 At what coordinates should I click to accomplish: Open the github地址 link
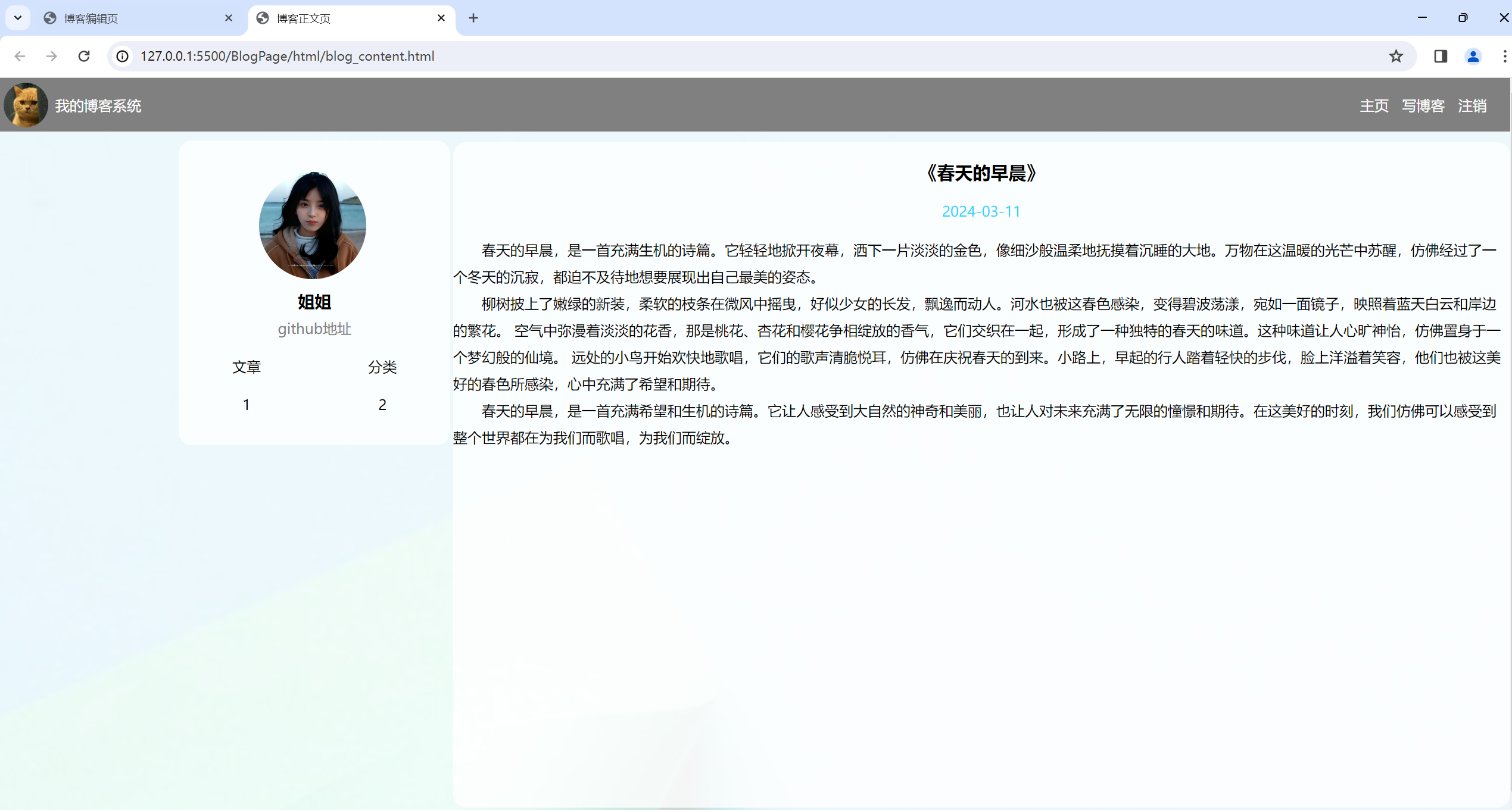[314, 329]
